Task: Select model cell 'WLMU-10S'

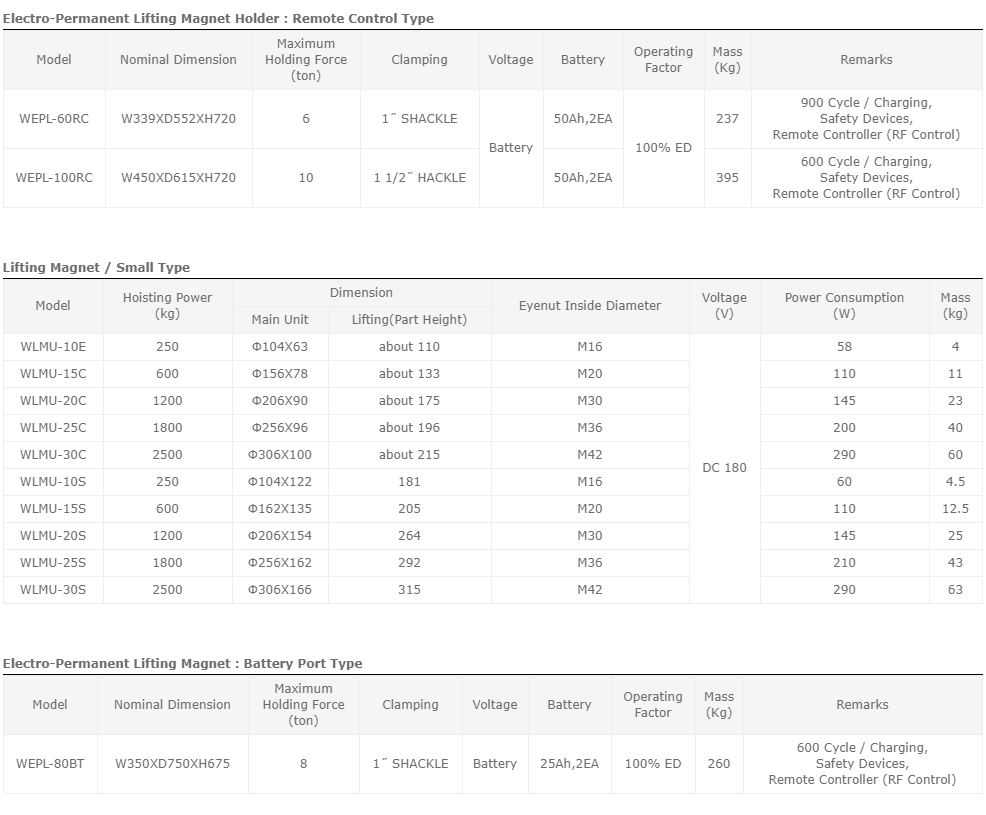Action: pyautogui.click(x=53, y=482)
